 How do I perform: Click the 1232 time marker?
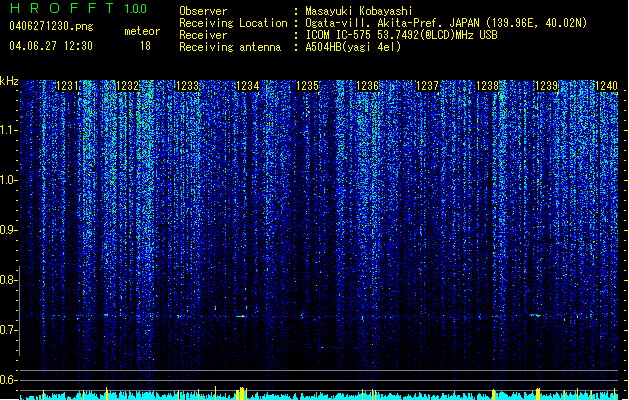coord(127,86)
